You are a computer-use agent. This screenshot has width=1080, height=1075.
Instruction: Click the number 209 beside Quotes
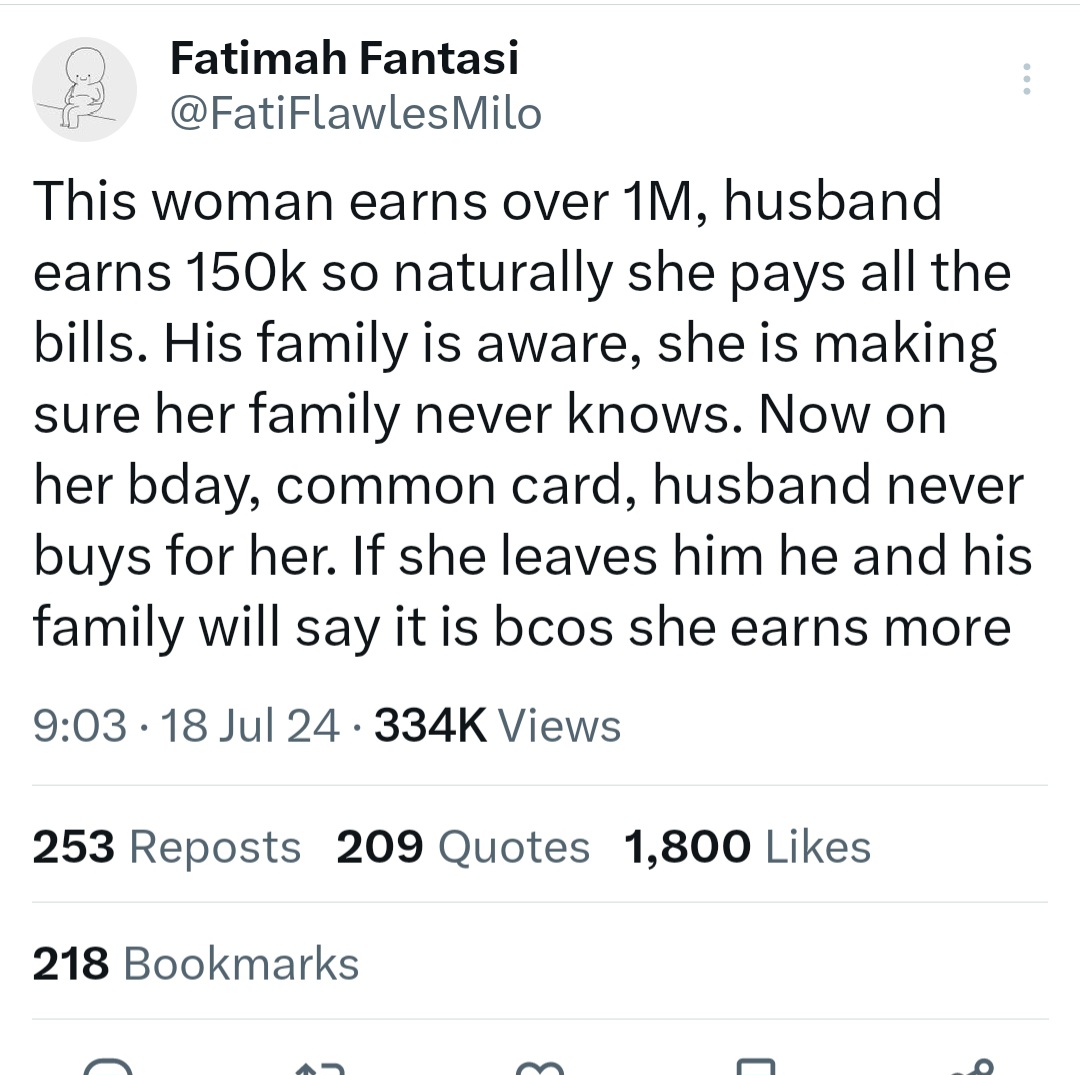[x=380, y=848]
